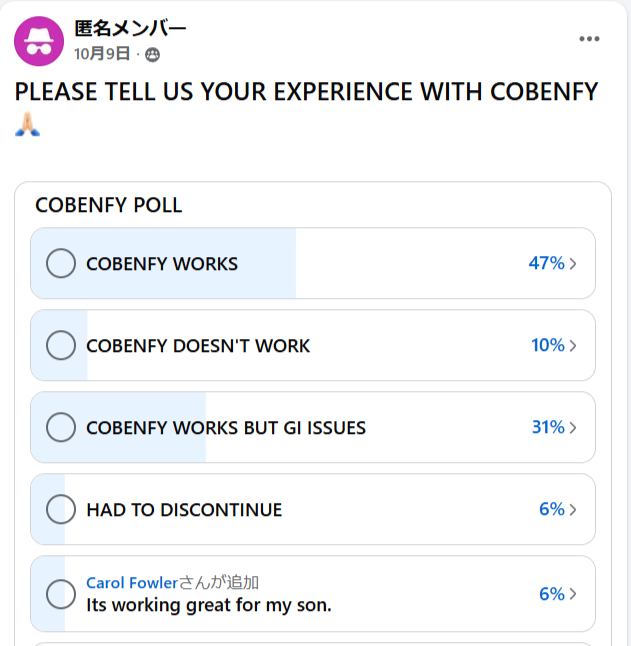Click the 匿名メンバー author name
Viewport: 631px width, 646px height.
point(130,29)
